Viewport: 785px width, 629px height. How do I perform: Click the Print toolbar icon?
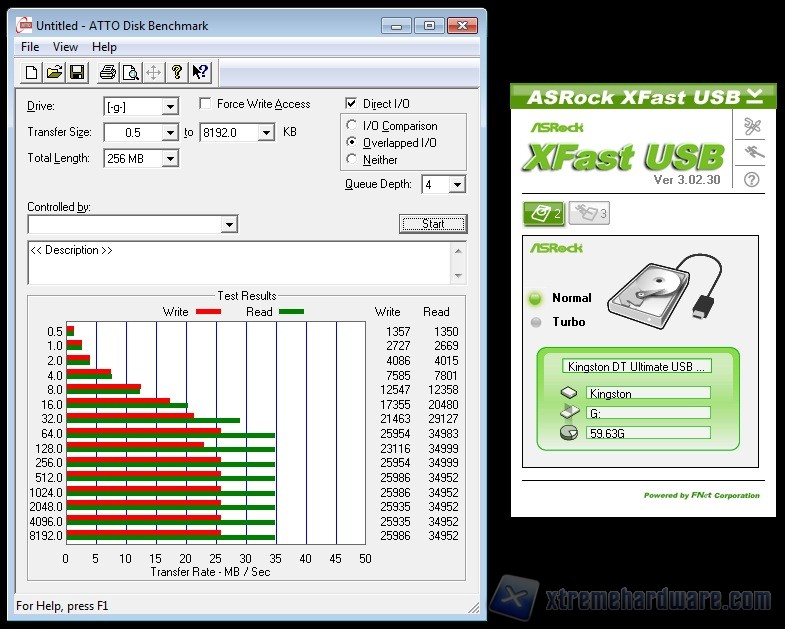point(107,72)
